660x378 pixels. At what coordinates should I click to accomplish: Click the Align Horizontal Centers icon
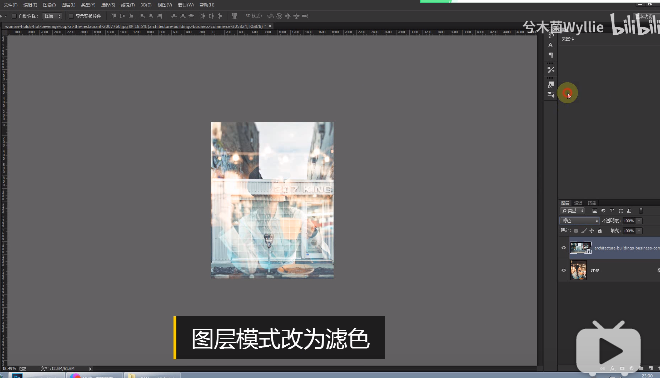click(x=151, y=16)
